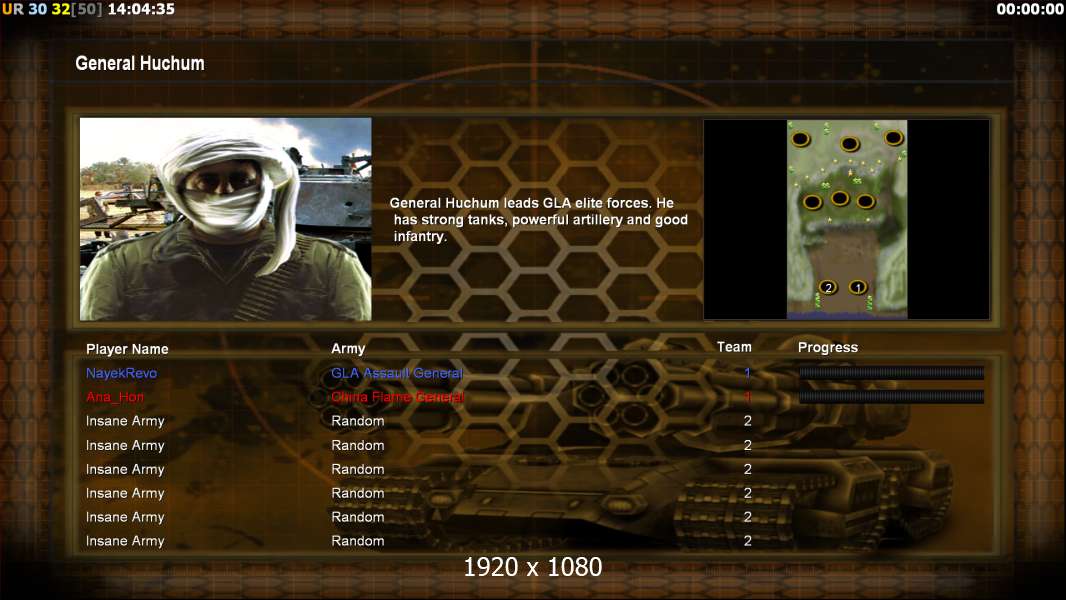Click the 'Army' column header
Image resolution: width=1066 pixels, height=600 pixels.
click(348, 349)
